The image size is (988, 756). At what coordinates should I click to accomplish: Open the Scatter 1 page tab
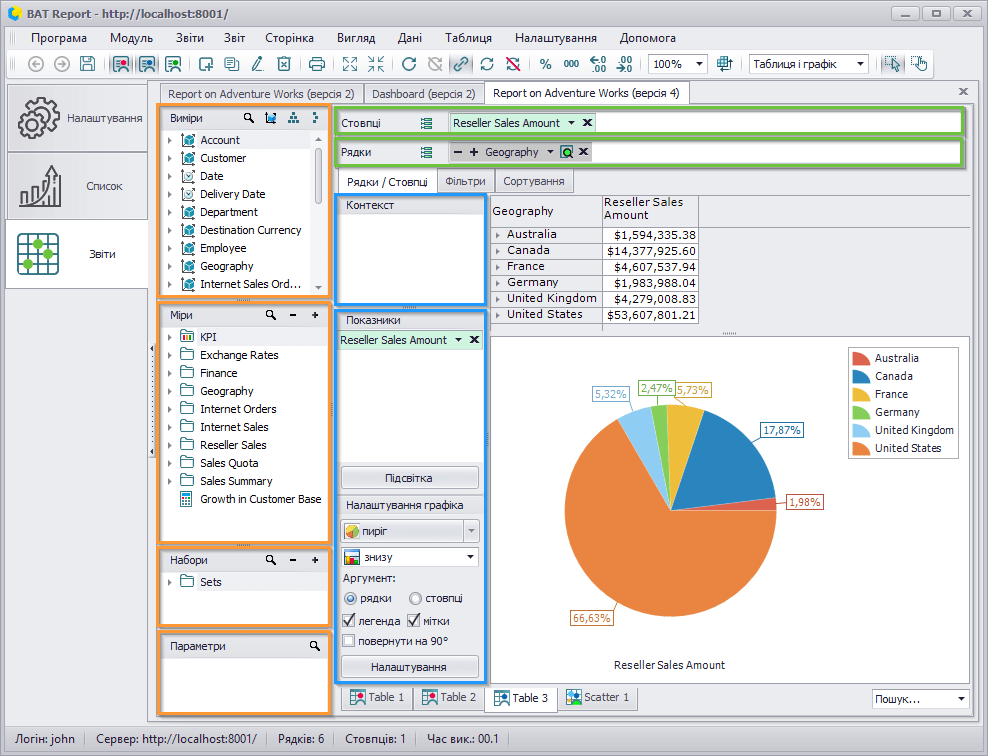598,697
